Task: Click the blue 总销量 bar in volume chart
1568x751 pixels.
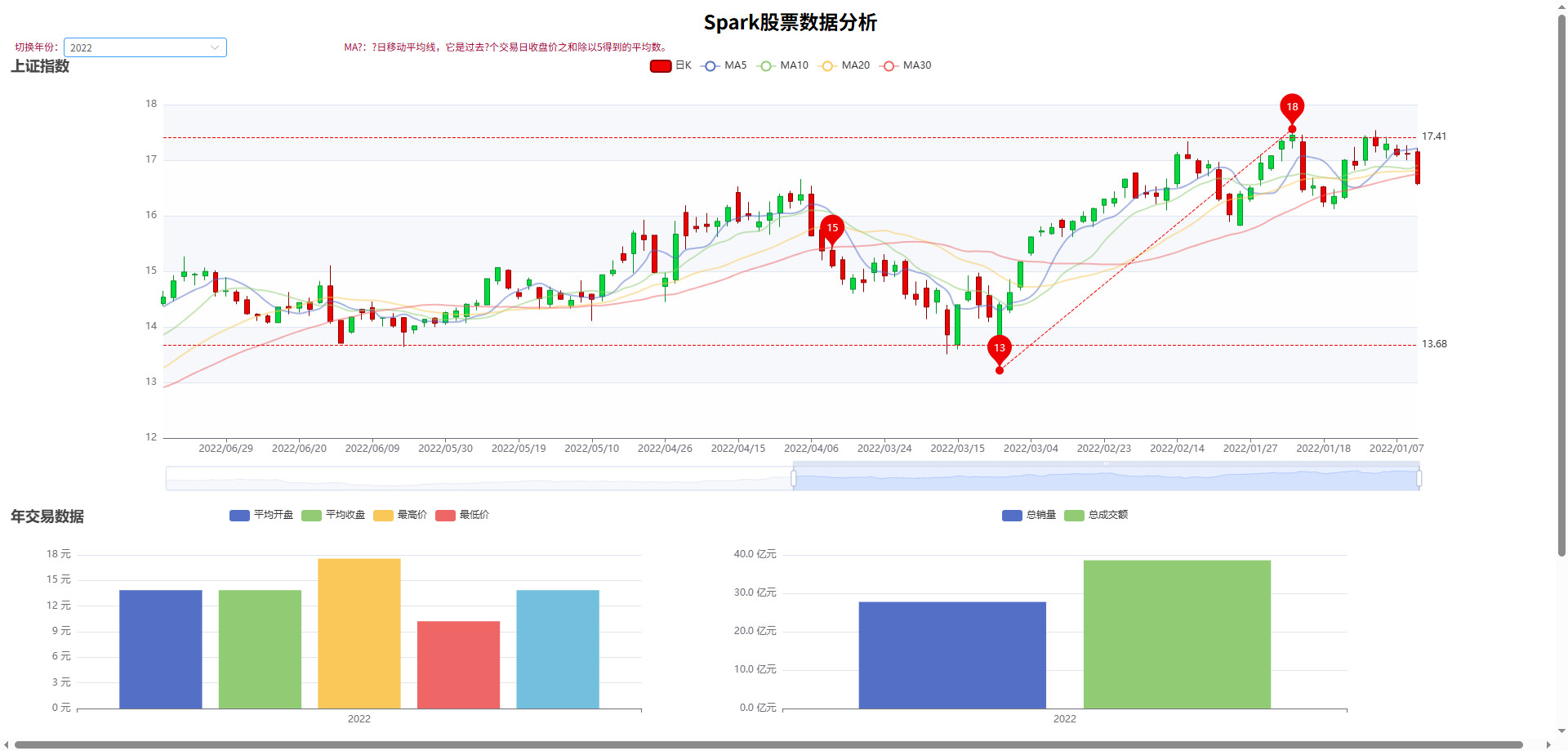Action: (x=952, y=655)
